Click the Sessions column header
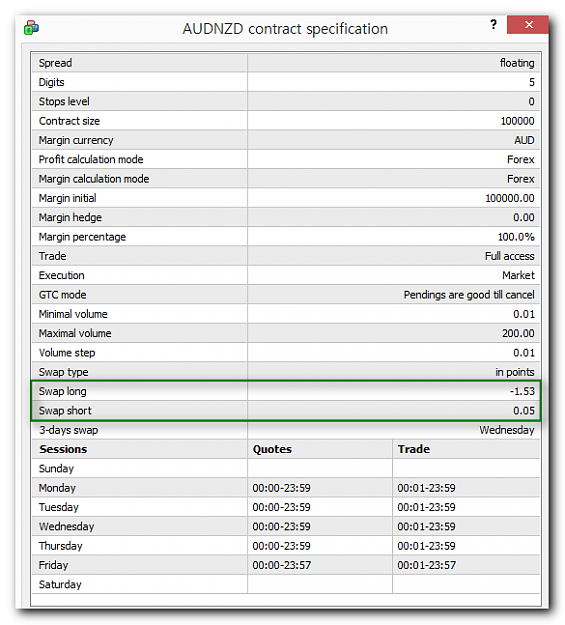 point(63,449)
